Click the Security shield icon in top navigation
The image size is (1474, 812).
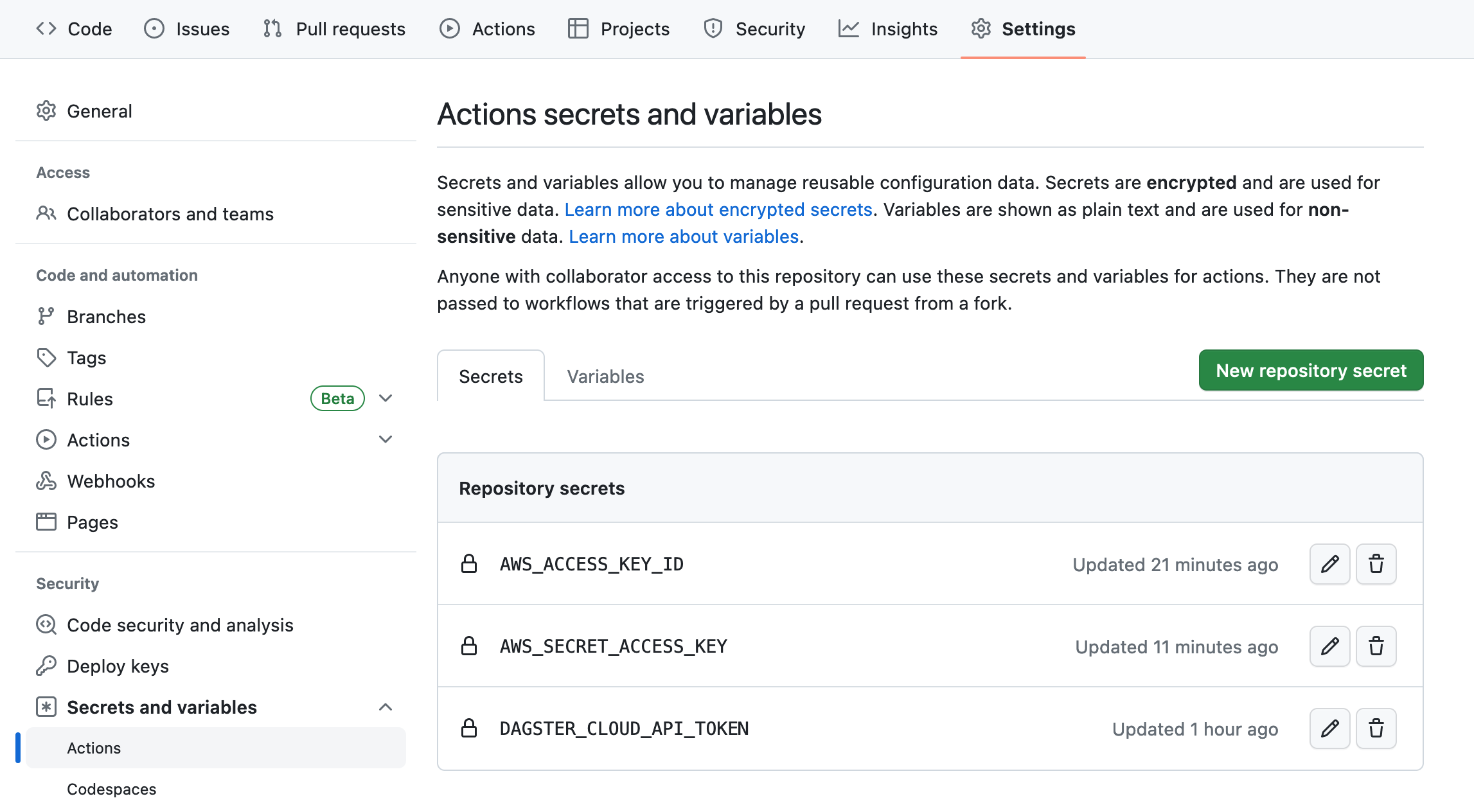712,28
